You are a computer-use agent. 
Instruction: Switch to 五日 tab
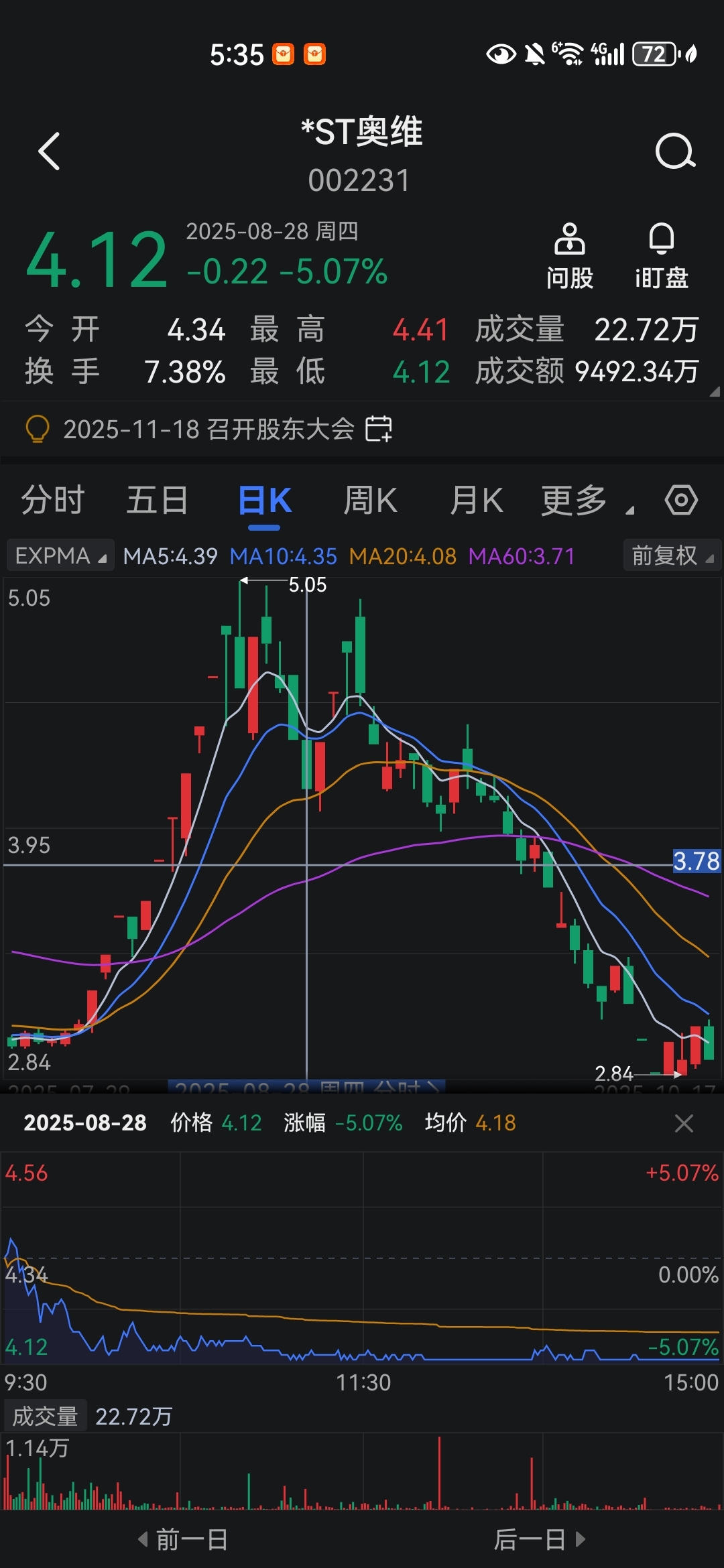[x=158, y=501]
